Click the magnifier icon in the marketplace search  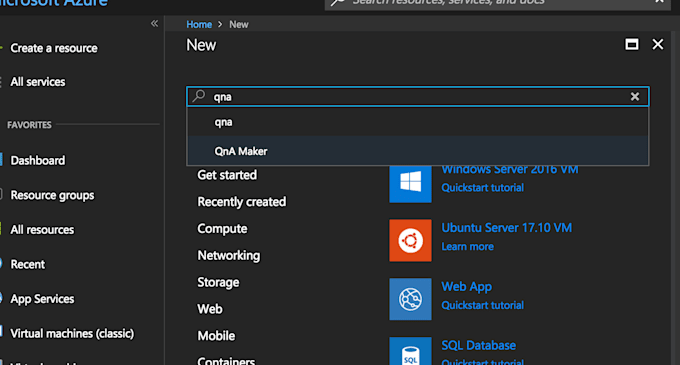coord(199,96)
